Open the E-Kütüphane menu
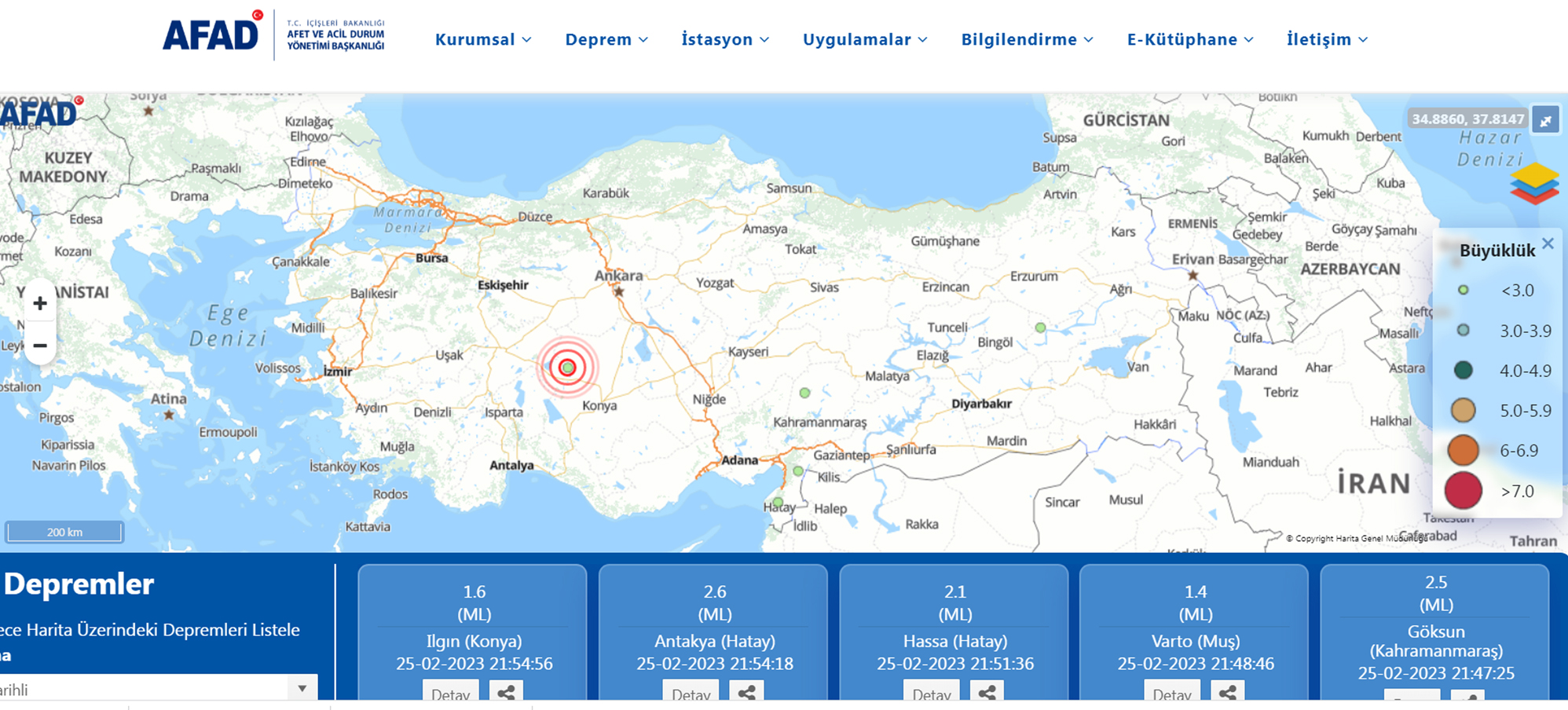 tap(1190, 39)
